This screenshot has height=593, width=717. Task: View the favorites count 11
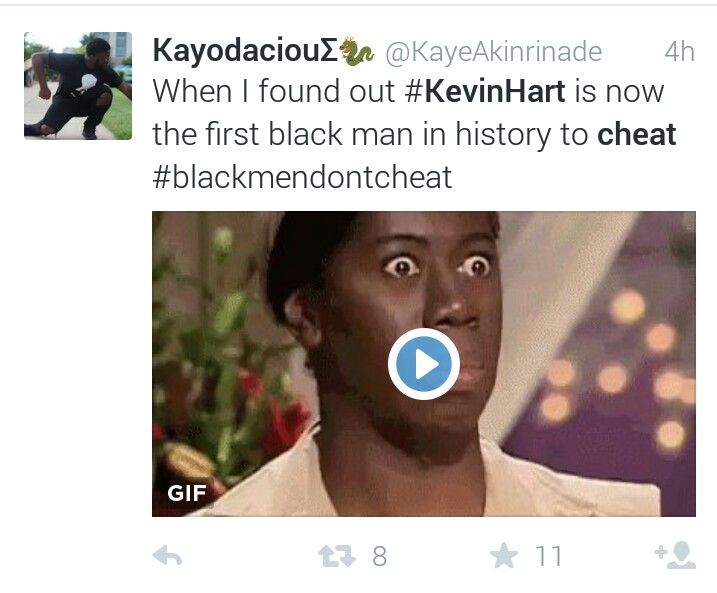549,556
